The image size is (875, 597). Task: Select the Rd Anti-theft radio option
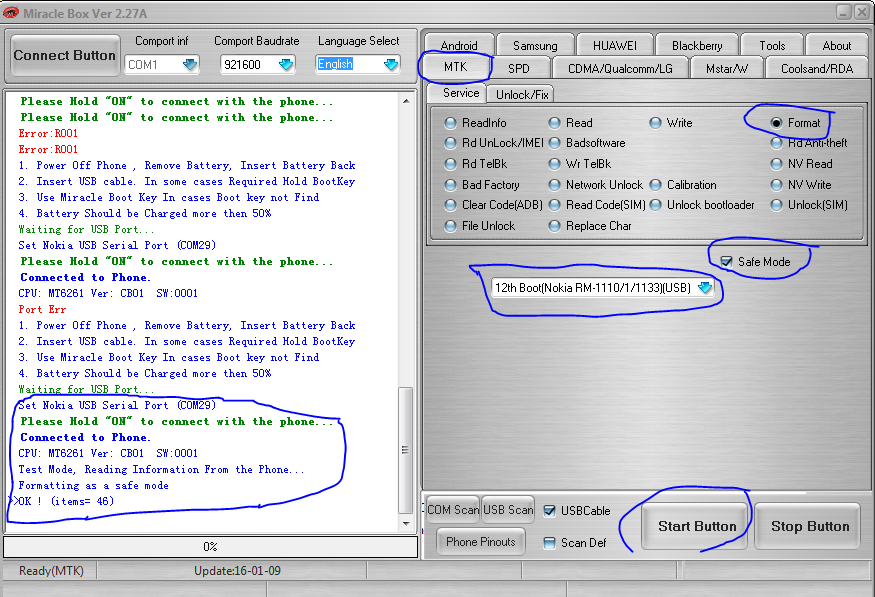pos(776,143)
